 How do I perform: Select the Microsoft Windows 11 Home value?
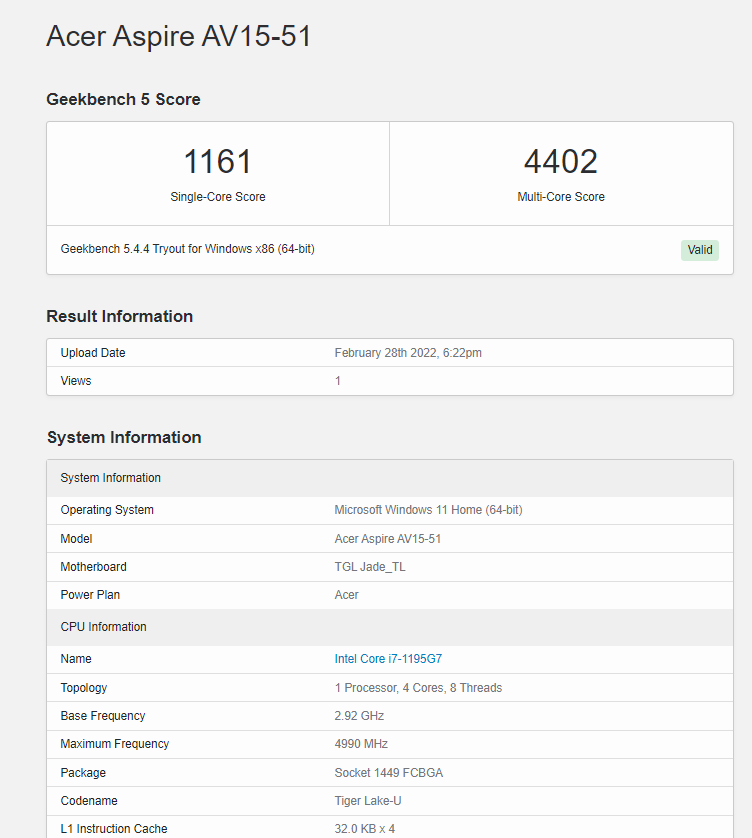click(428, 510)
